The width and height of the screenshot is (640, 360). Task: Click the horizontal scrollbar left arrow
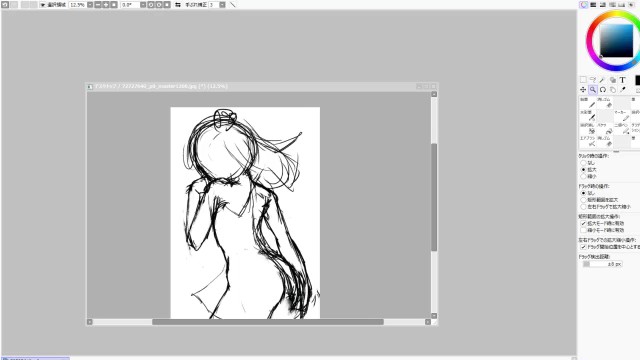tap(90, 322)
